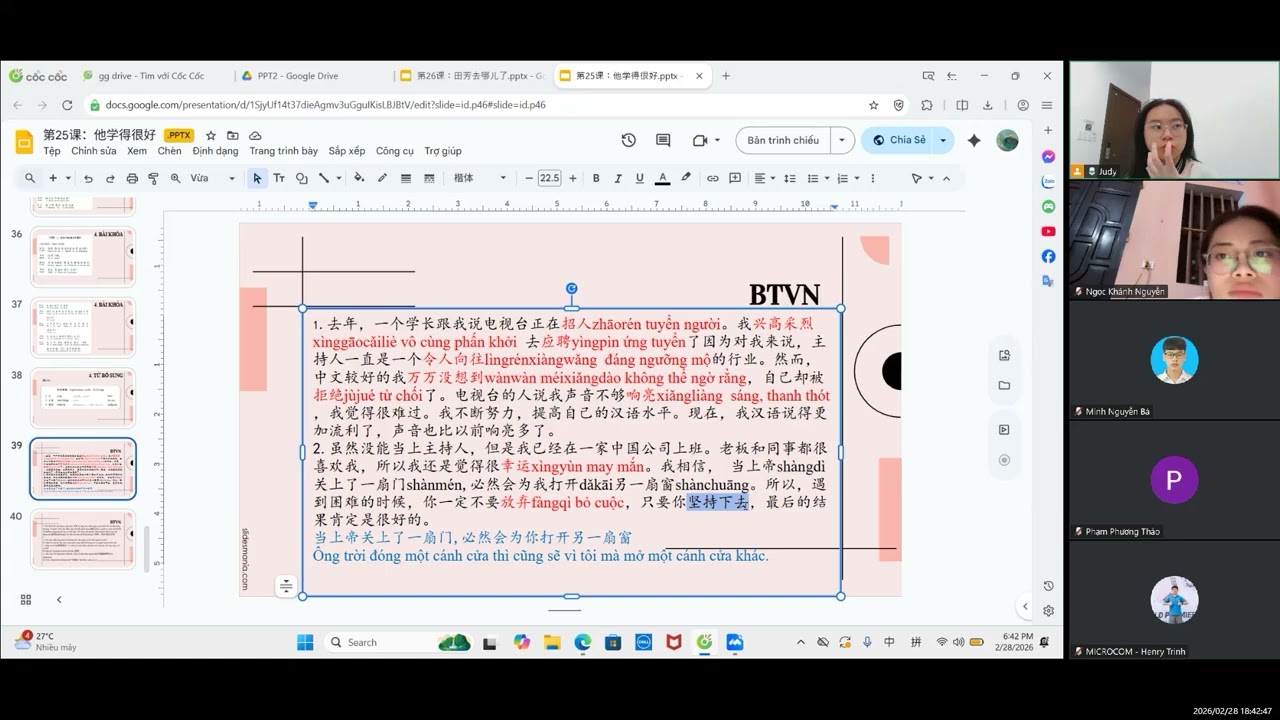Add a comment from toolbar
Image resolution: width=1280 pixels, height=720 pixels.
point(735,178)
